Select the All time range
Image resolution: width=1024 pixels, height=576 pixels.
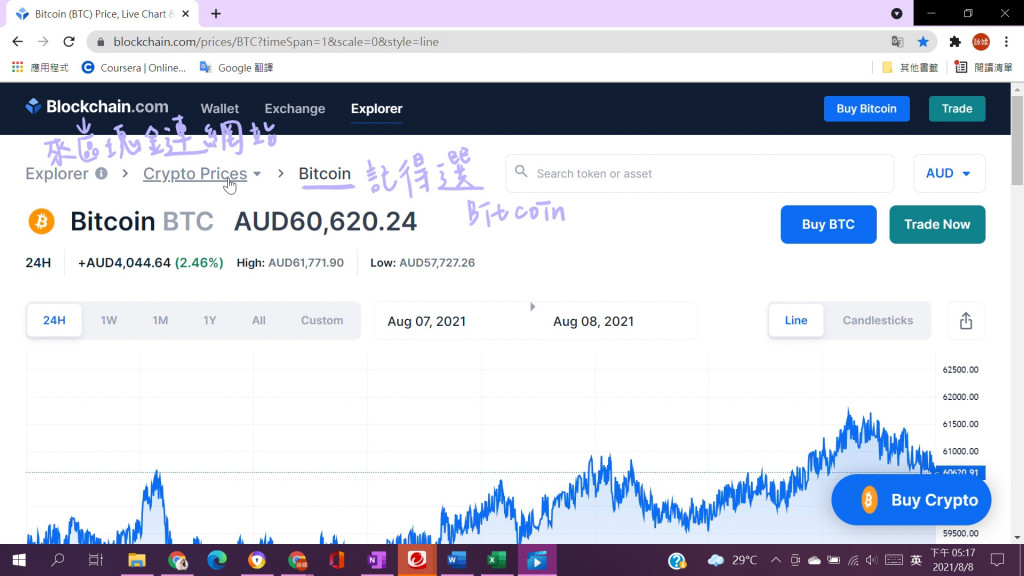point(259,320)
